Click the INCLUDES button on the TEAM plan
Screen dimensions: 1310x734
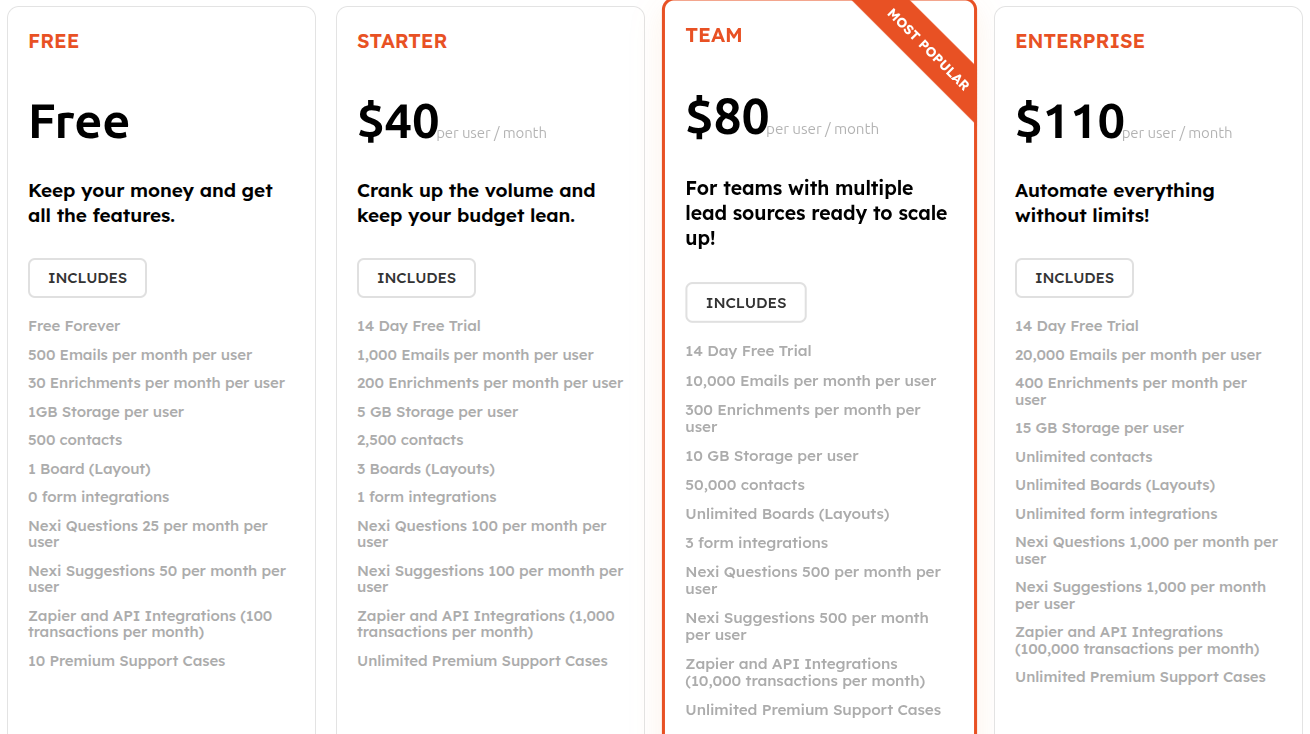746,302
